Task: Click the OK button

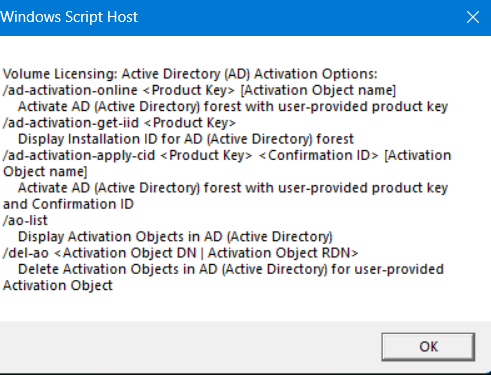Action: coord(428,347)
